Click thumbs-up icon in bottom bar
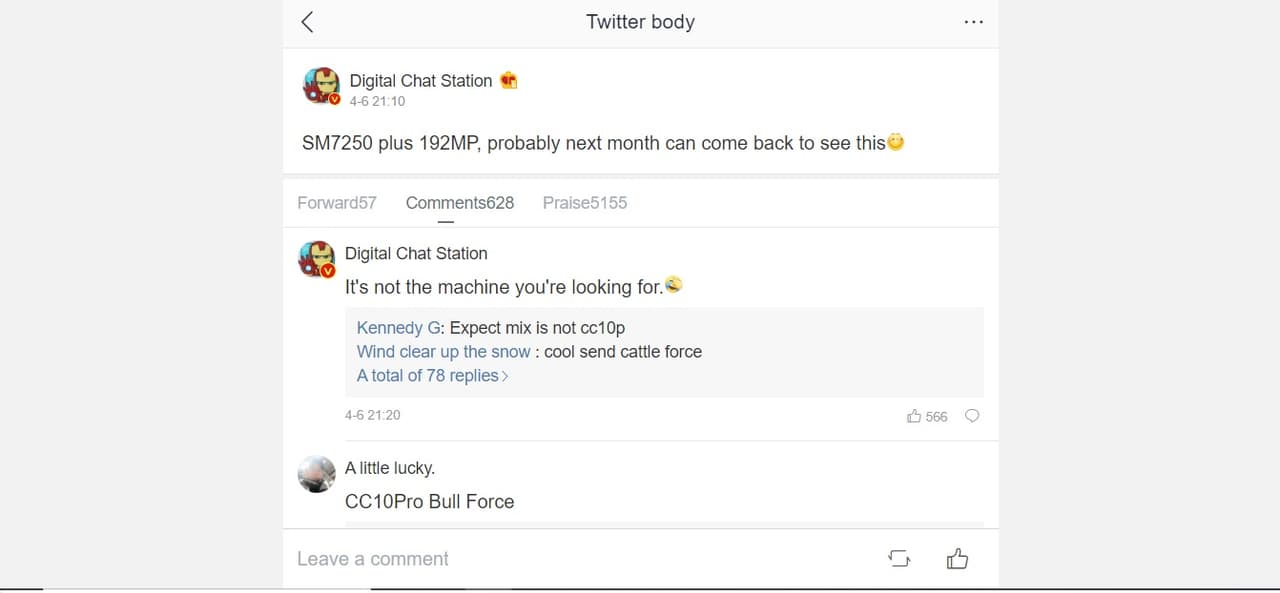Image resolution: width=1280 pixels, height=593 pixels. click(x=957, y=559)
